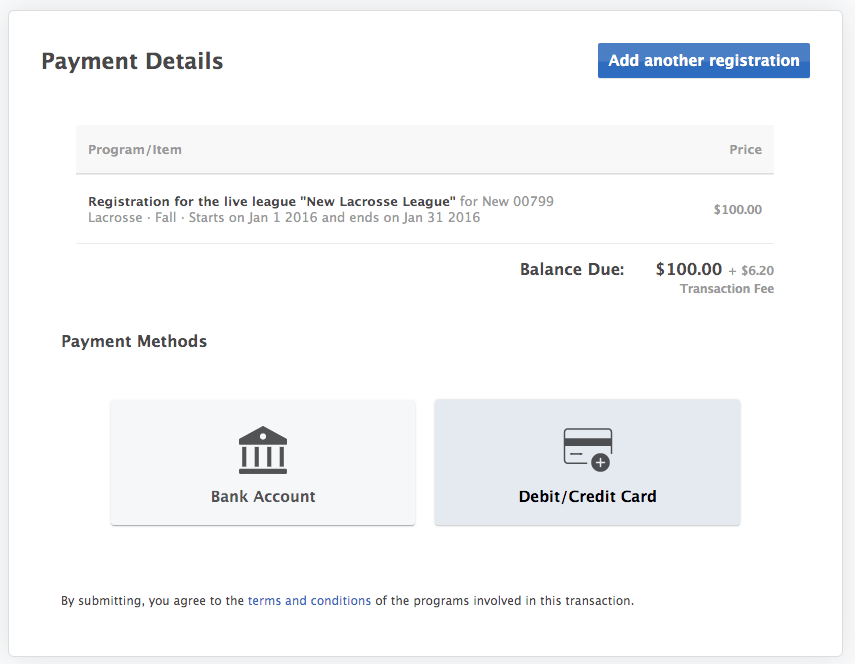Viewport: 855px width, 664px height.
Task: Click the Balance Due label
Action: pyautogui.click(x=572, y=269)
